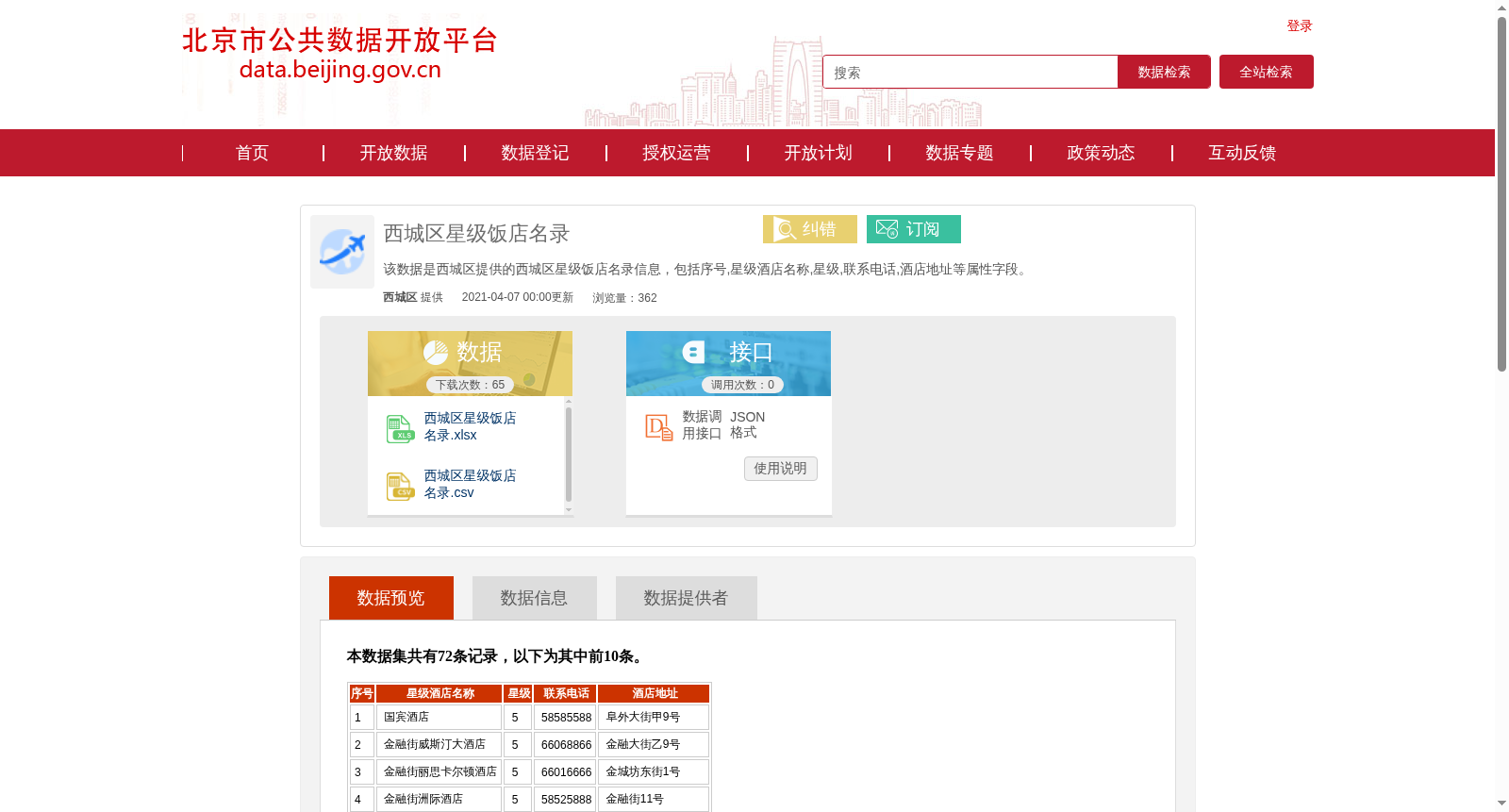Image resolution: width=1509 pixels, height=812 pixels.
Task: Open 数据专题 navigation item
Action: click(x=960, y=153)
